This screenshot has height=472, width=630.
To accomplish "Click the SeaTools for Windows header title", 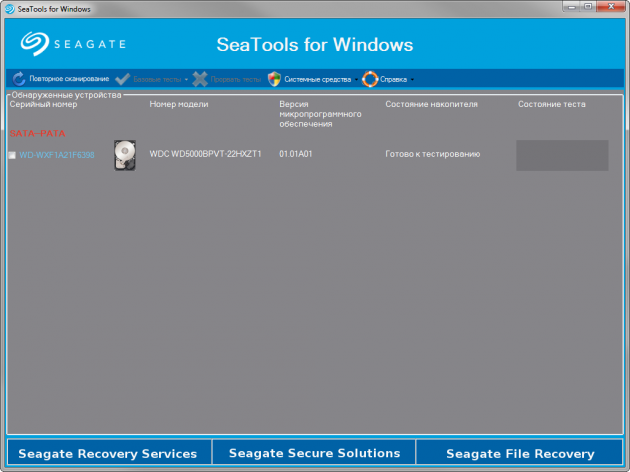I will pyautogui.click(x=315, y=44).
